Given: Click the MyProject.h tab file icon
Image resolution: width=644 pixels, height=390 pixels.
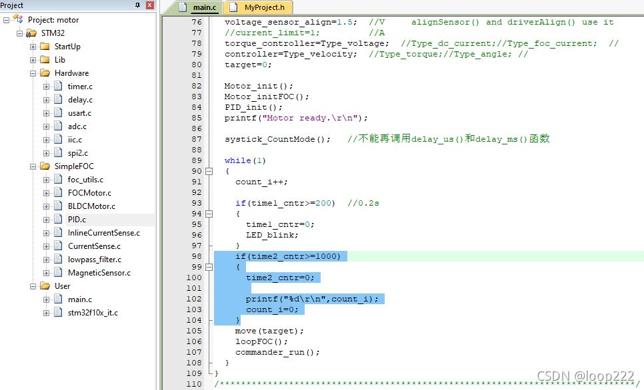Looking at the screenshot, I should (233, 7).
